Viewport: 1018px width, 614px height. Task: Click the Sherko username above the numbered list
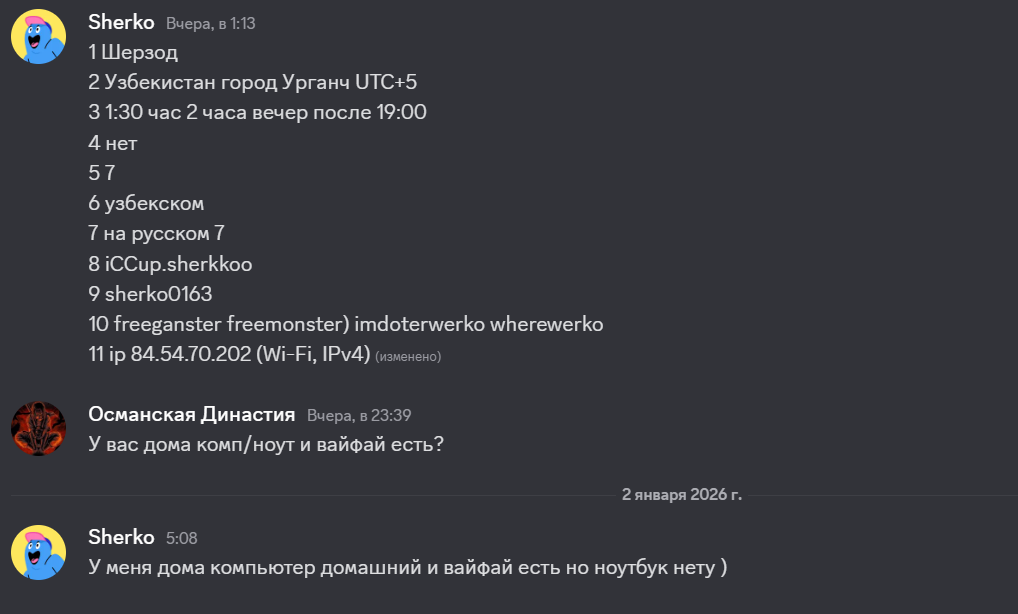point(121,22)
